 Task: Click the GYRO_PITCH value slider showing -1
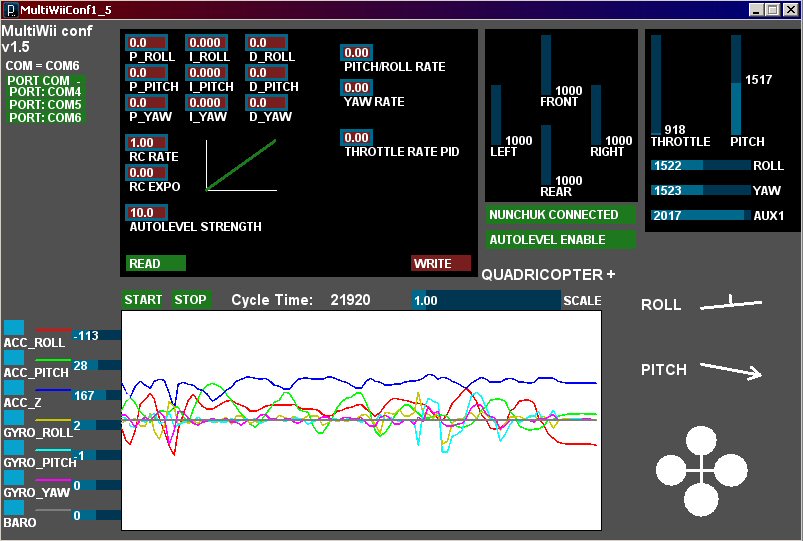coord(96,455)
